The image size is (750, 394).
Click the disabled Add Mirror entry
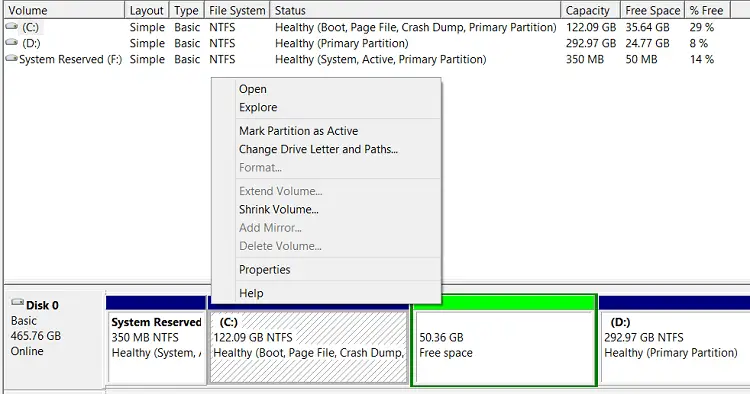click(270, 228)
